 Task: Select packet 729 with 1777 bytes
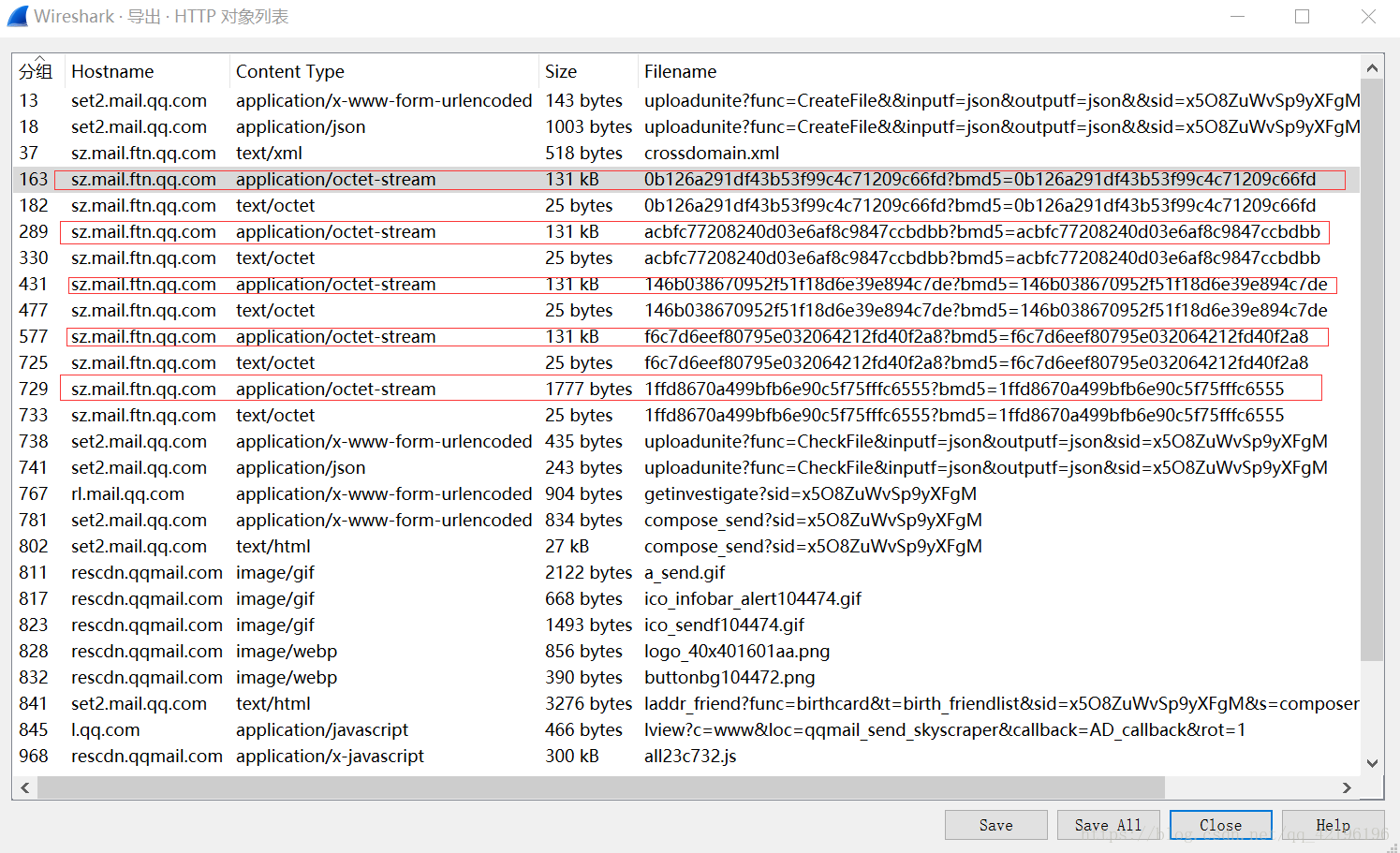tap(686, 389)
